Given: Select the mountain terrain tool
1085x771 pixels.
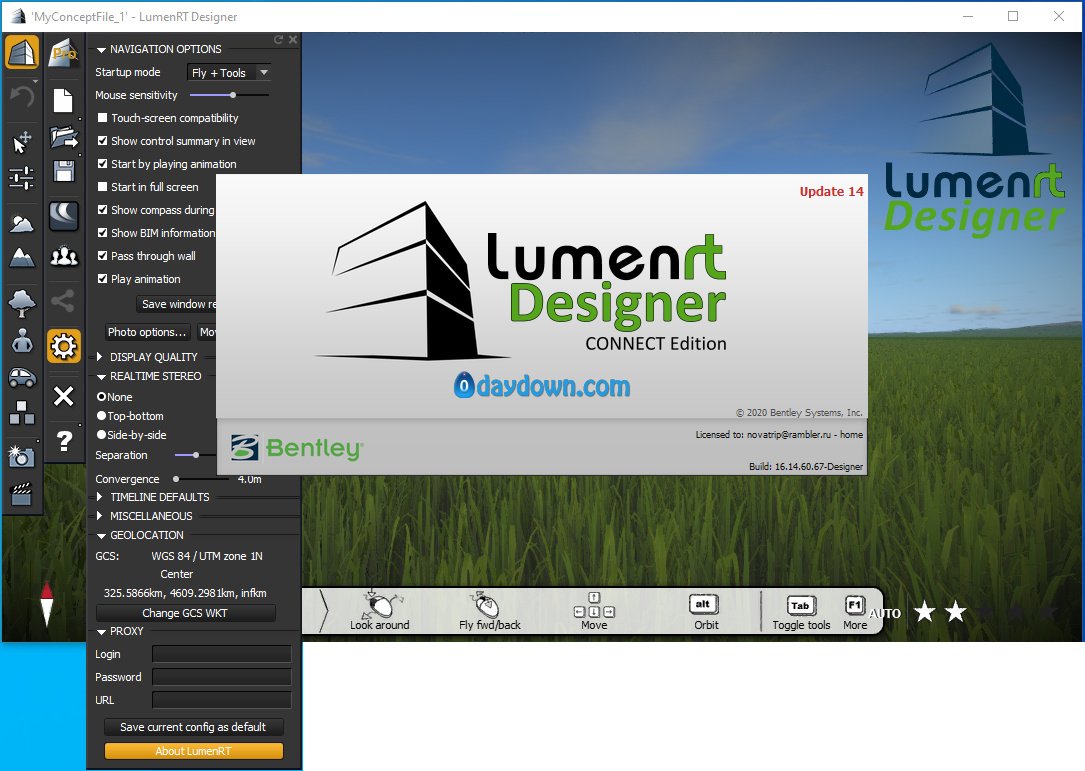Looking at the screenshot, I should pos(21,257).
